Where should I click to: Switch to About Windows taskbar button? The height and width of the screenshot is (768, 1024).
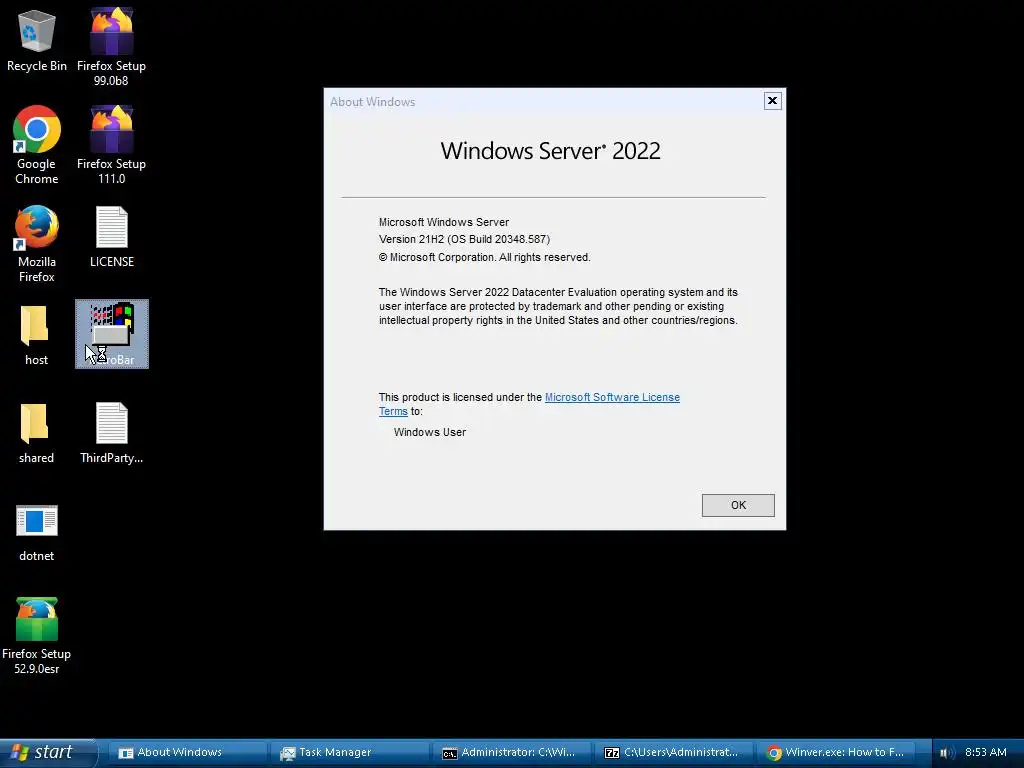(x=185, y=752)
